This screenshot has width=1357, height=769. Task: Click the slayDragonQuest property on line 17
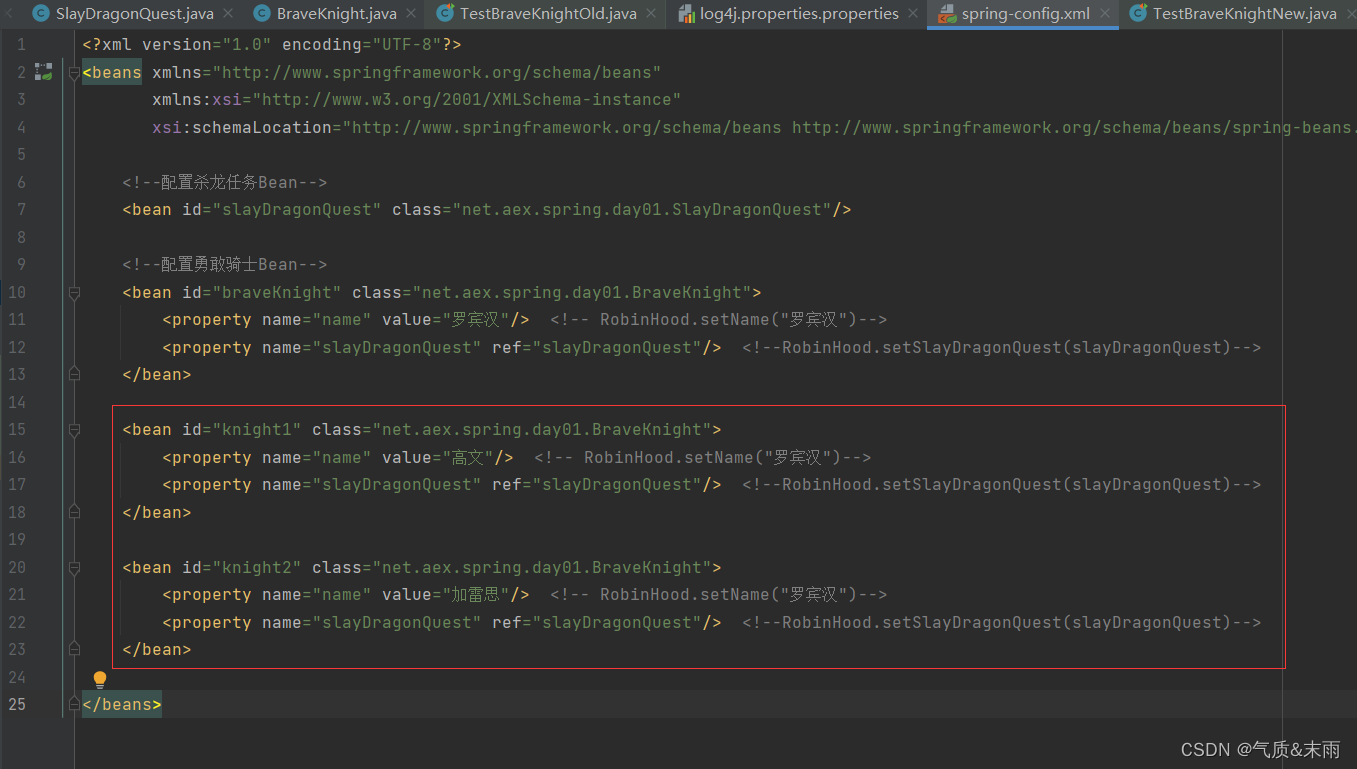click(442, 485)
